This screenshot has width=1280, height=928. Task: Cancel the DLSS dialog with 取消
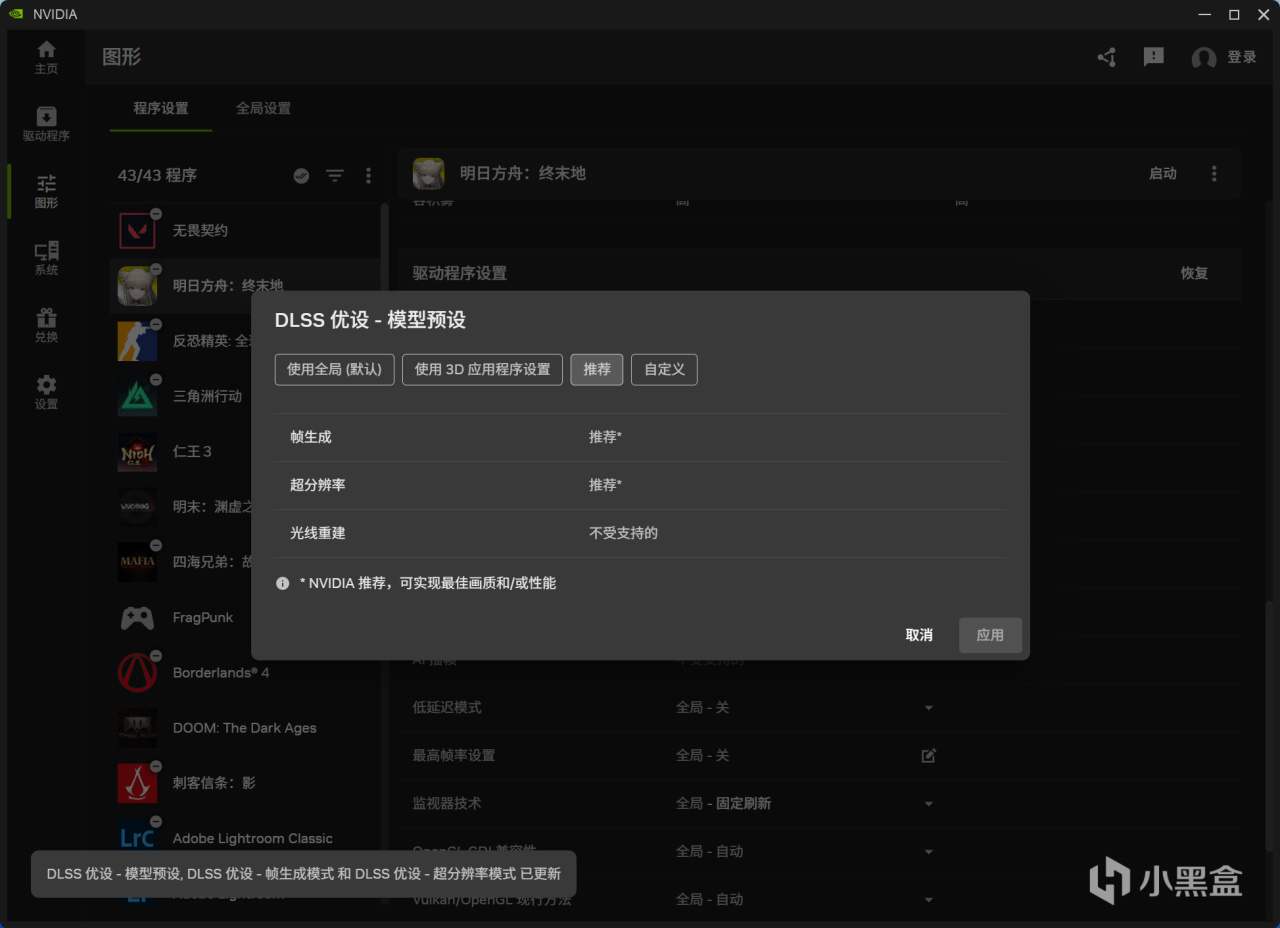(x=919, y=635)
